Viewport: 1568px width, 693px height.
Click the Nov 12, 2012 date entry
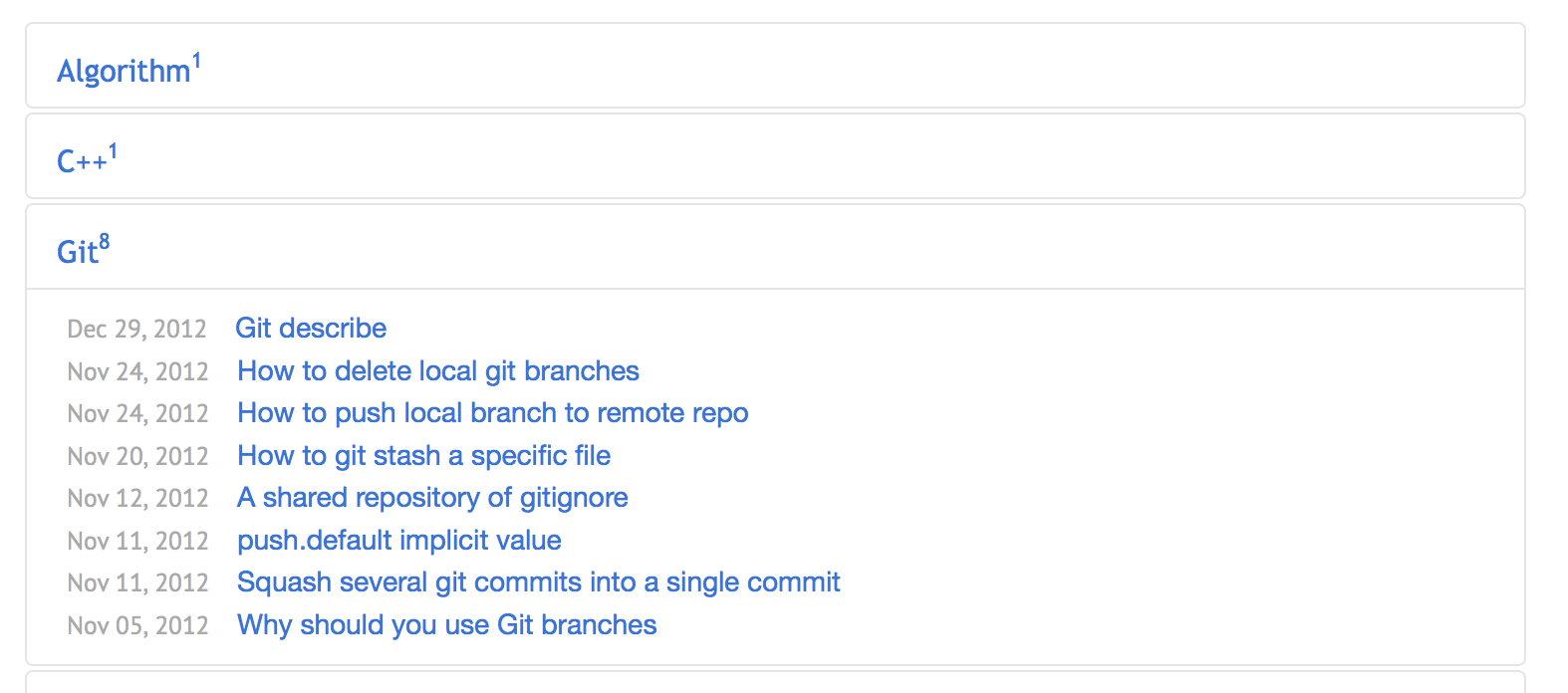[x=137, y=498]
